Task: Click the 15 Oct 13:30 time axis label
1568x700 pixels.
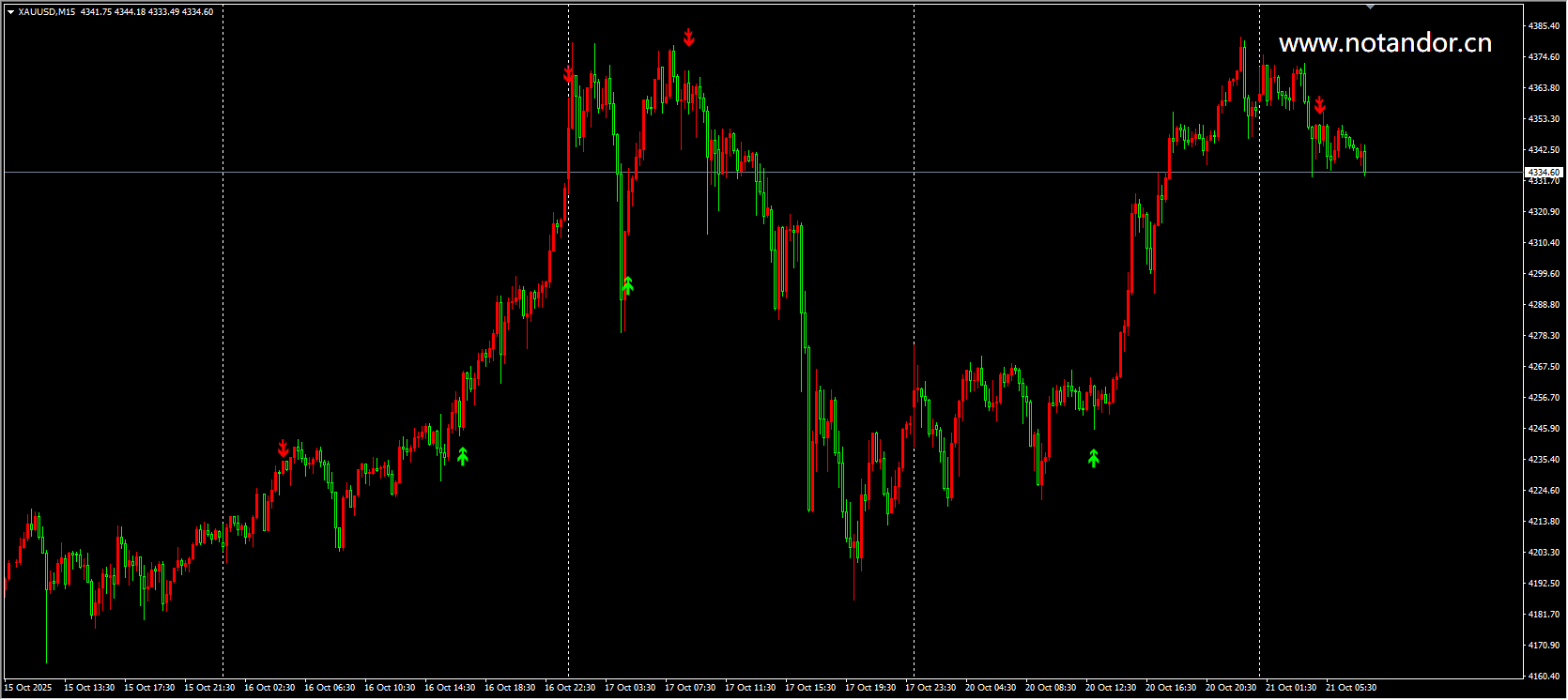Action: click(89, 688)
